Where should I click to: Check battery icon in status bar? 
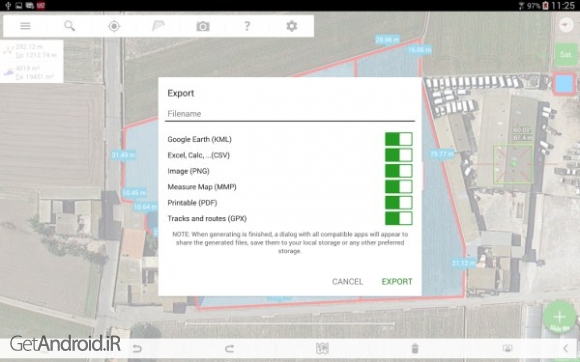click(546, 6)
